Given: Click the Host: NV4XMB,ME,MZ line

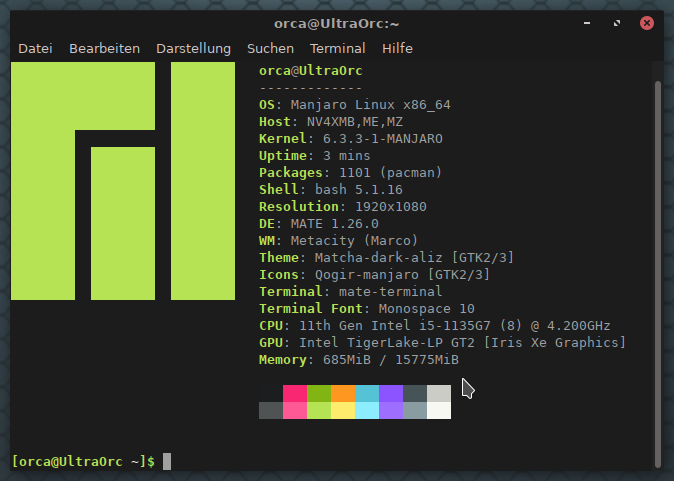Looking at the screenshot, I should pos(331,122).
